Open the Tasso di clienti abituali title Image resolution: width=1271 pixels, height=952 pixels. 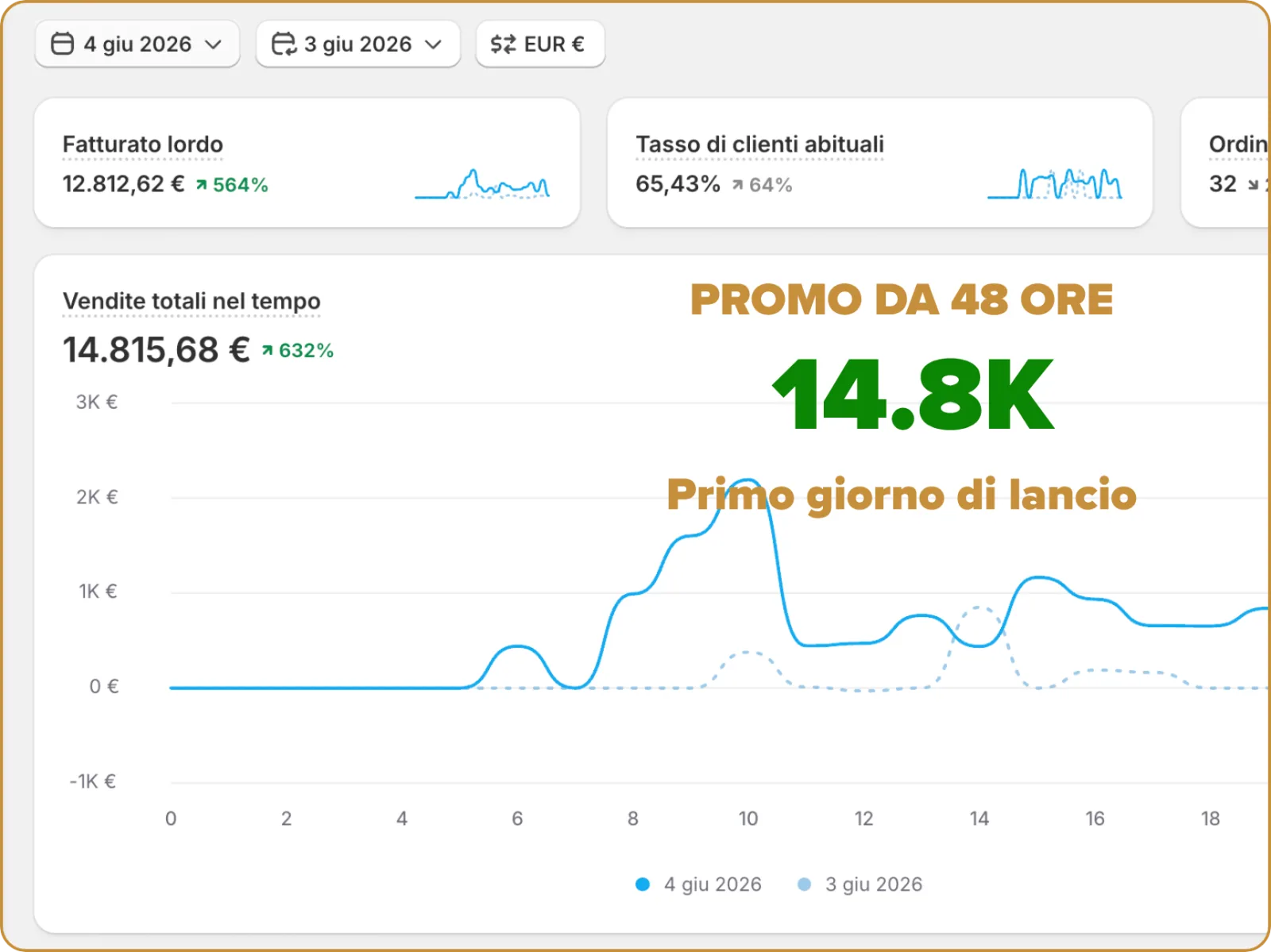click(759, 145)
